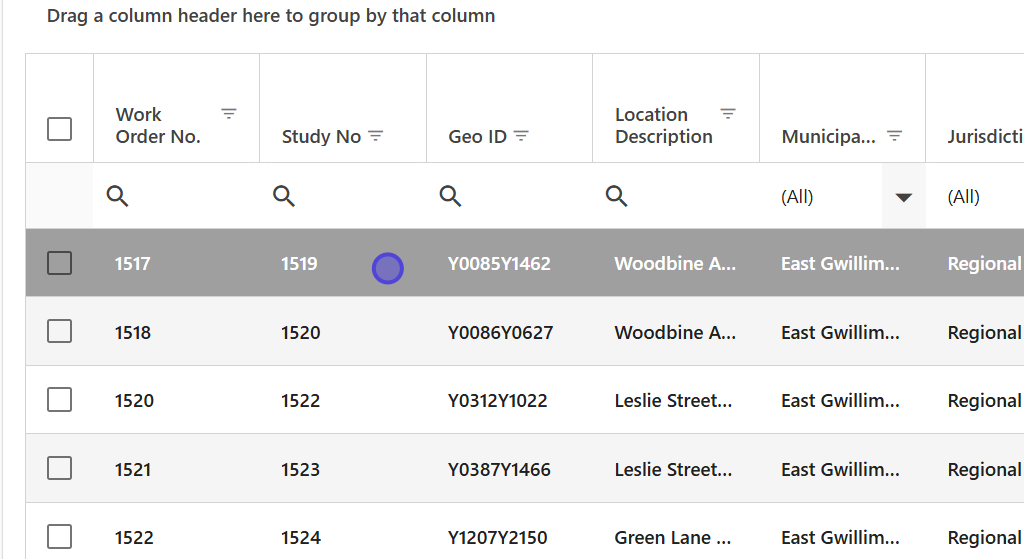Open the Municipality column filter icon
Viewport: 1024px width, 559px height.
click(895, 136)
